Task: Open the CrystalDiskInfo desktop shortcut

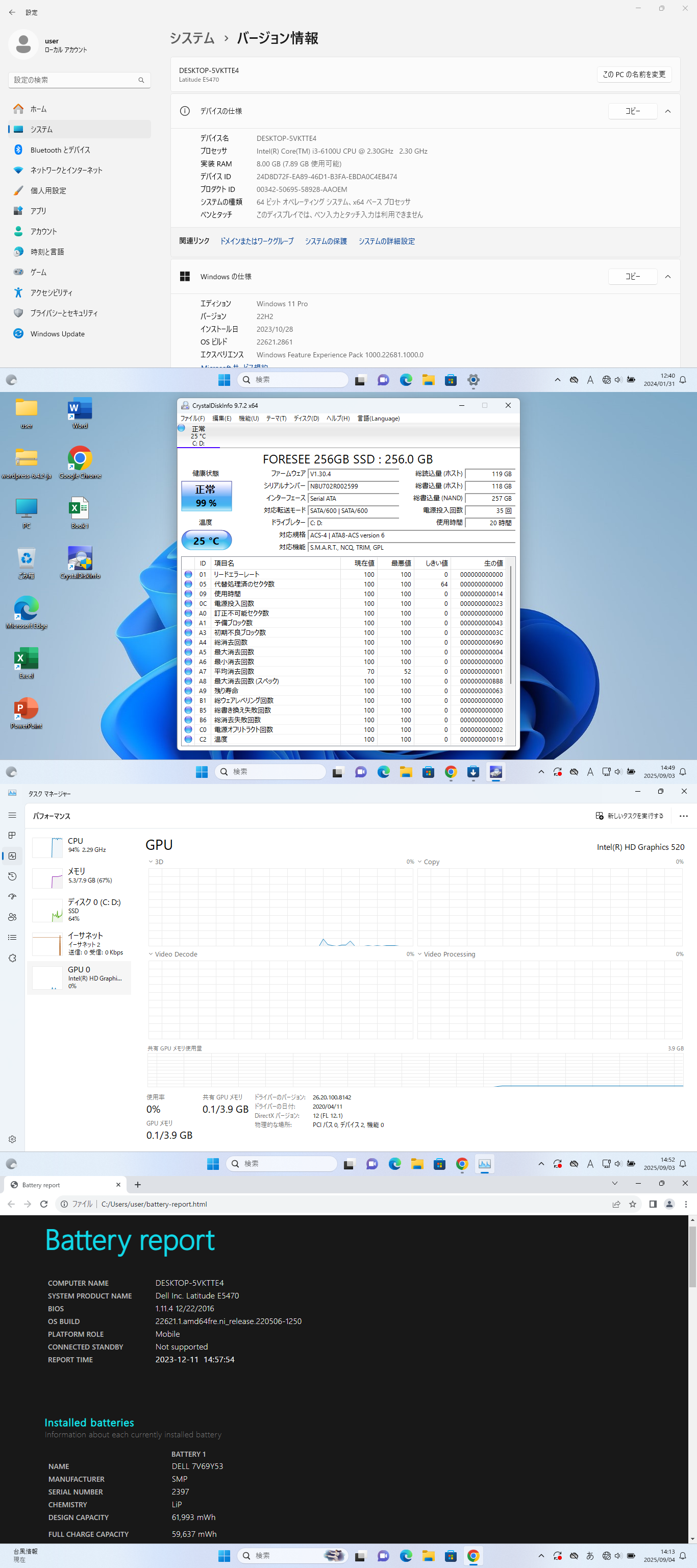Action: pos(80,562)
